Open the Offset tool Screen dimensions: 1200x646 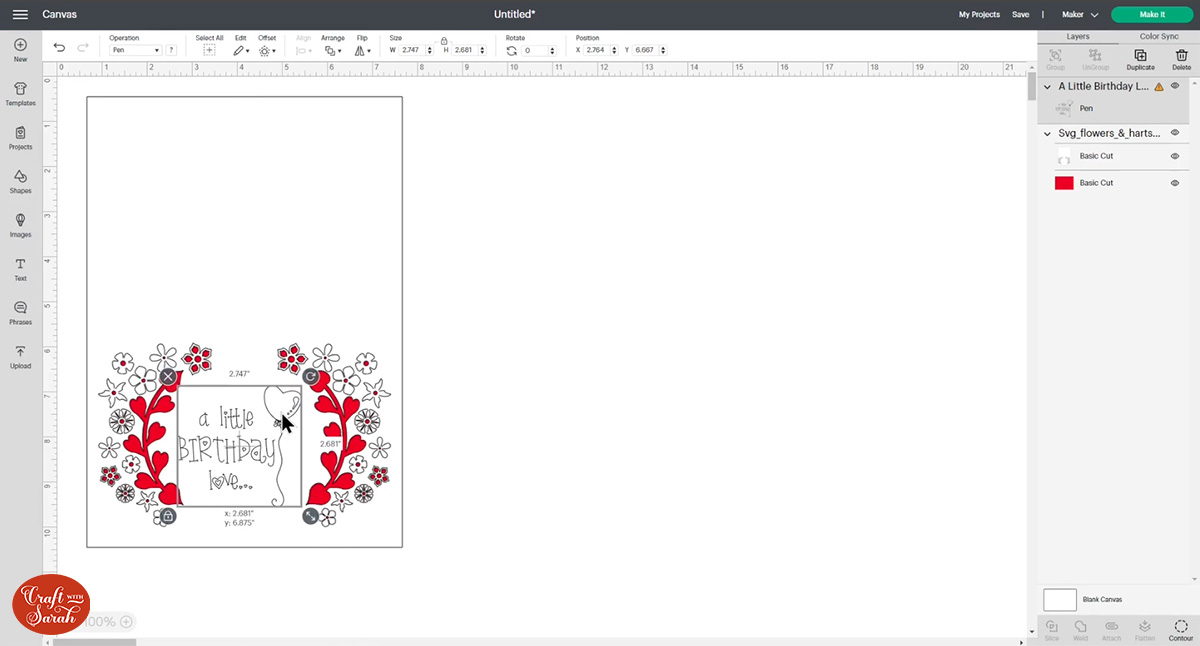point(266,49)
